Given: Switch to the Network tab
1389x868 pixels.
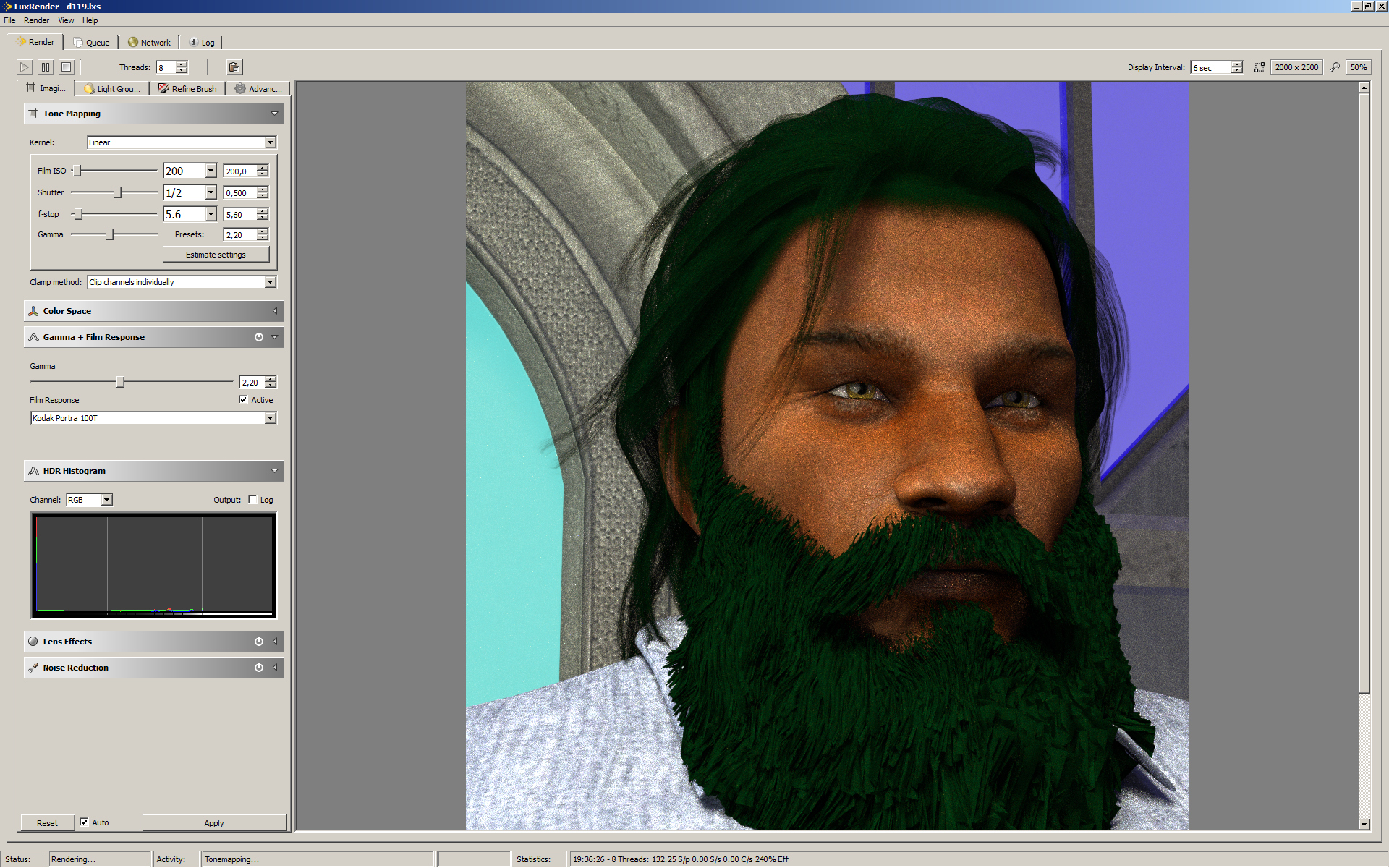Looking at the screenshot, I should (149, 43).
